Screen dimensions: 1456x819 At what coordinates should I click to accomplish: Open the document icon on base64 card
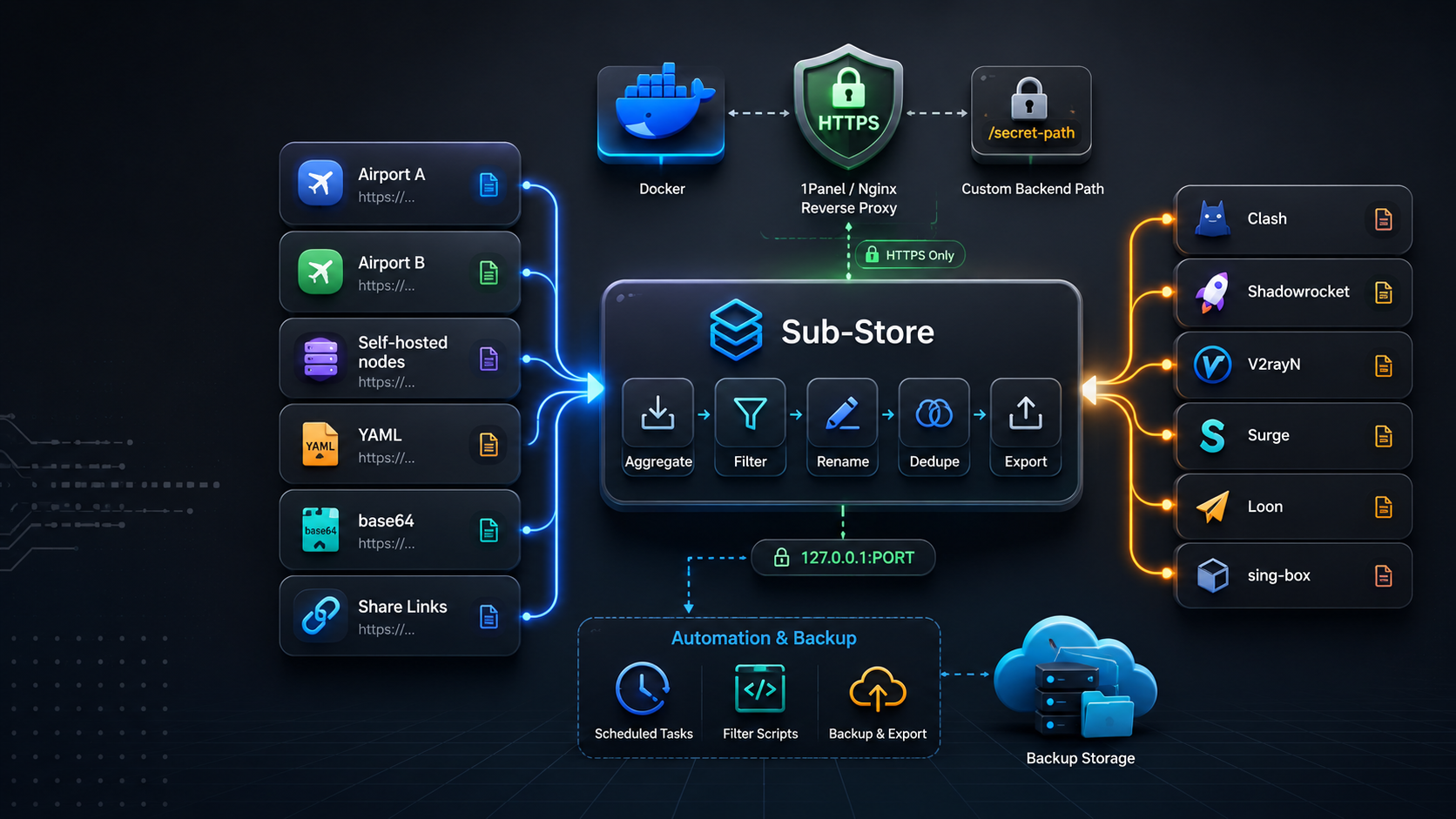tap(489, 530)
